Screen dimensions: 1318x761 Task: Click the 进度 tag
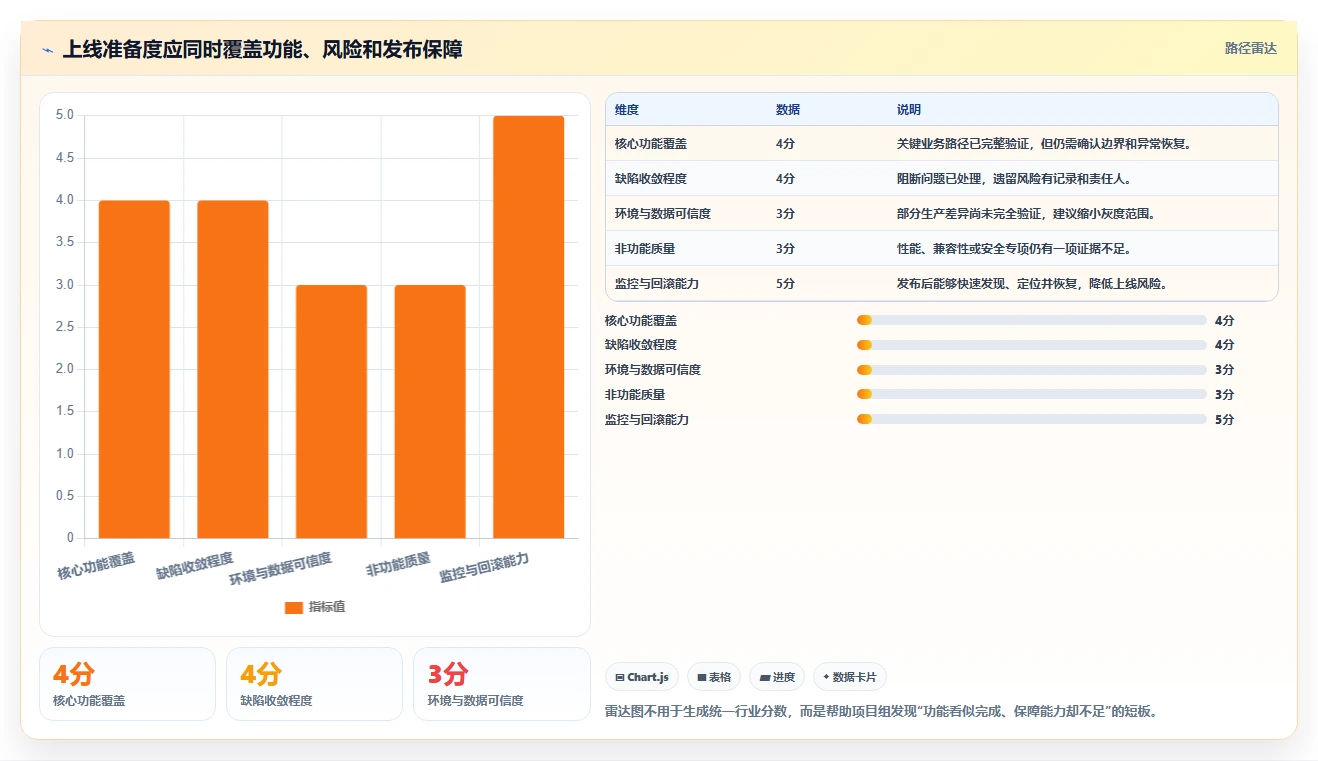click(x=777, y=677)
